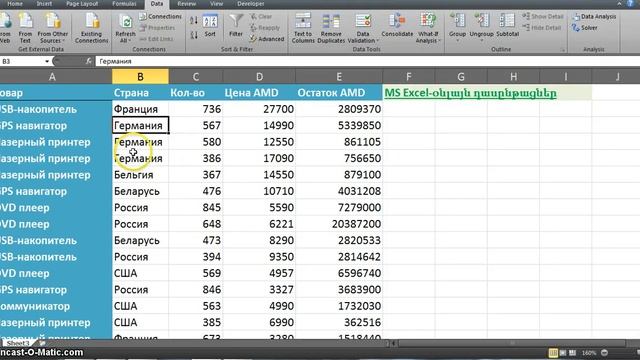Switch to Page Layout tab

click(82, 4)
